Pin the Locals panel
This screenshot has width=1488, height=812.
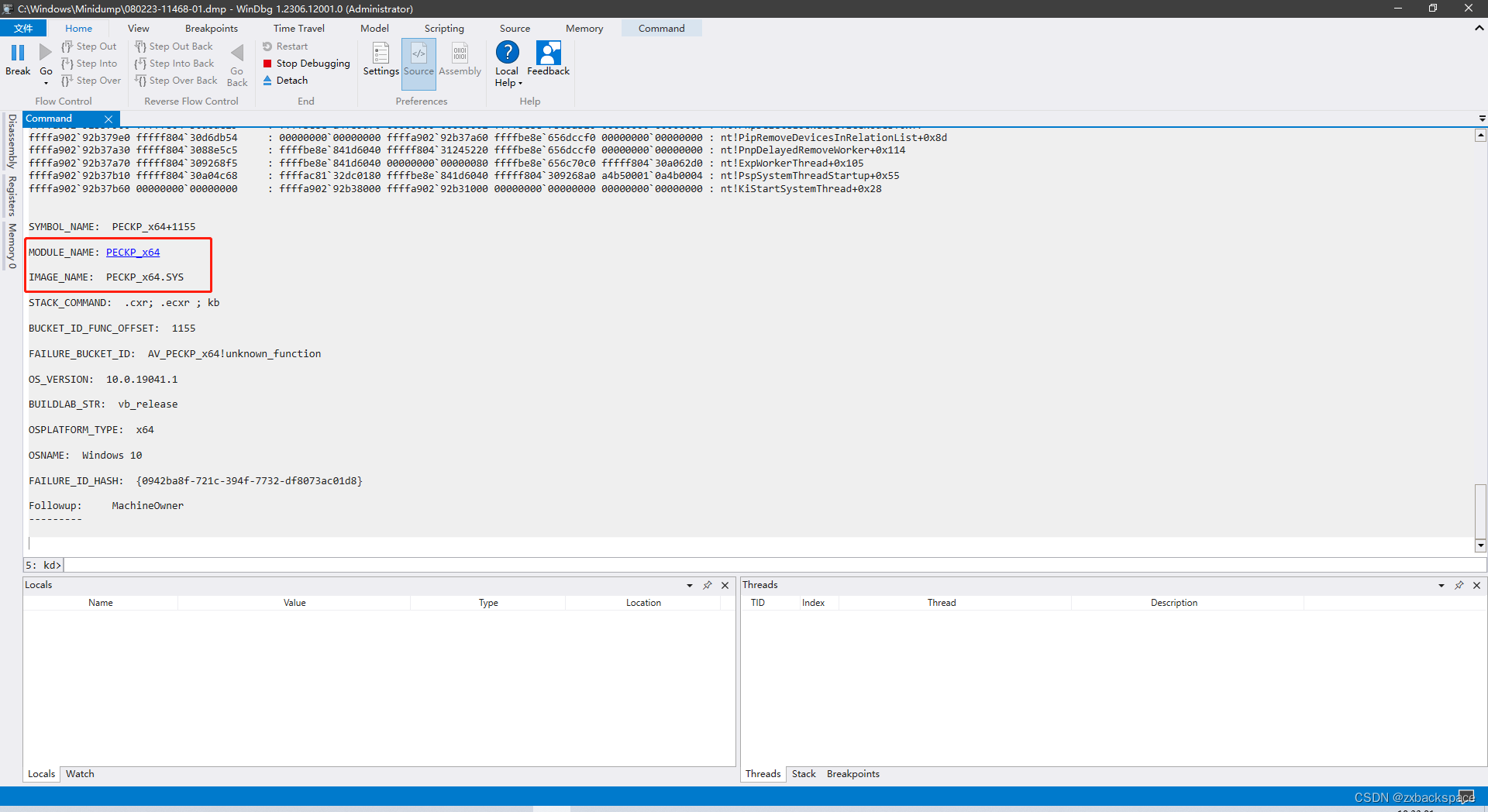[x=708, y=586]
